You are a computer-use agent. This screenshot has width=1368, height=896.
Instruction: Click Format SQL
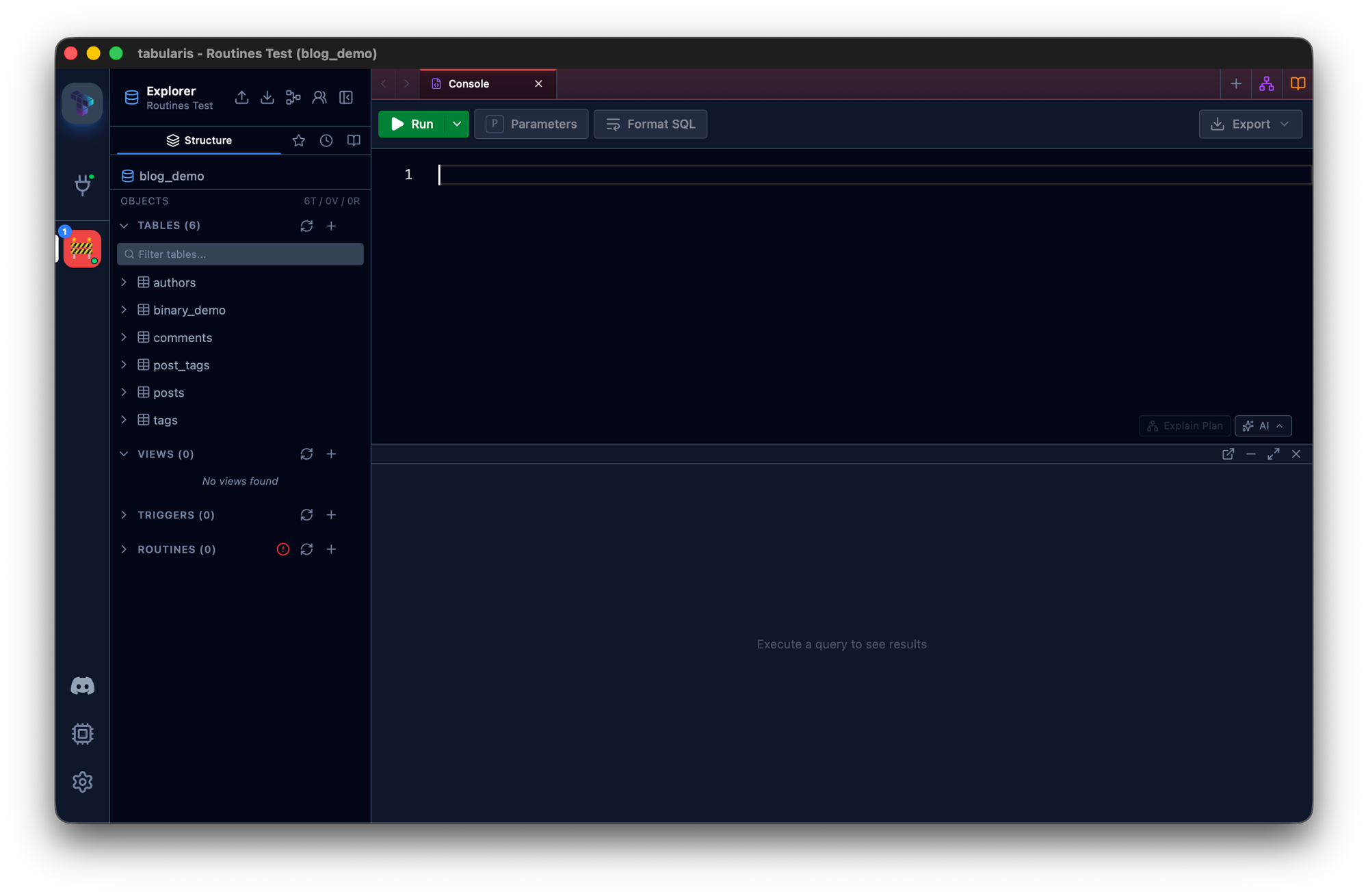click(650, 124)
